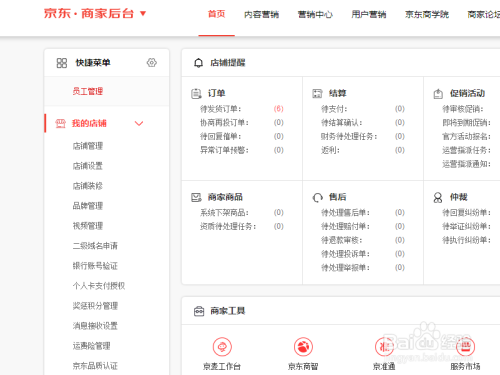This screenshot has height=375, width=500.
Task: Click the 促销活动 section icon
Action: click(438, 94)
